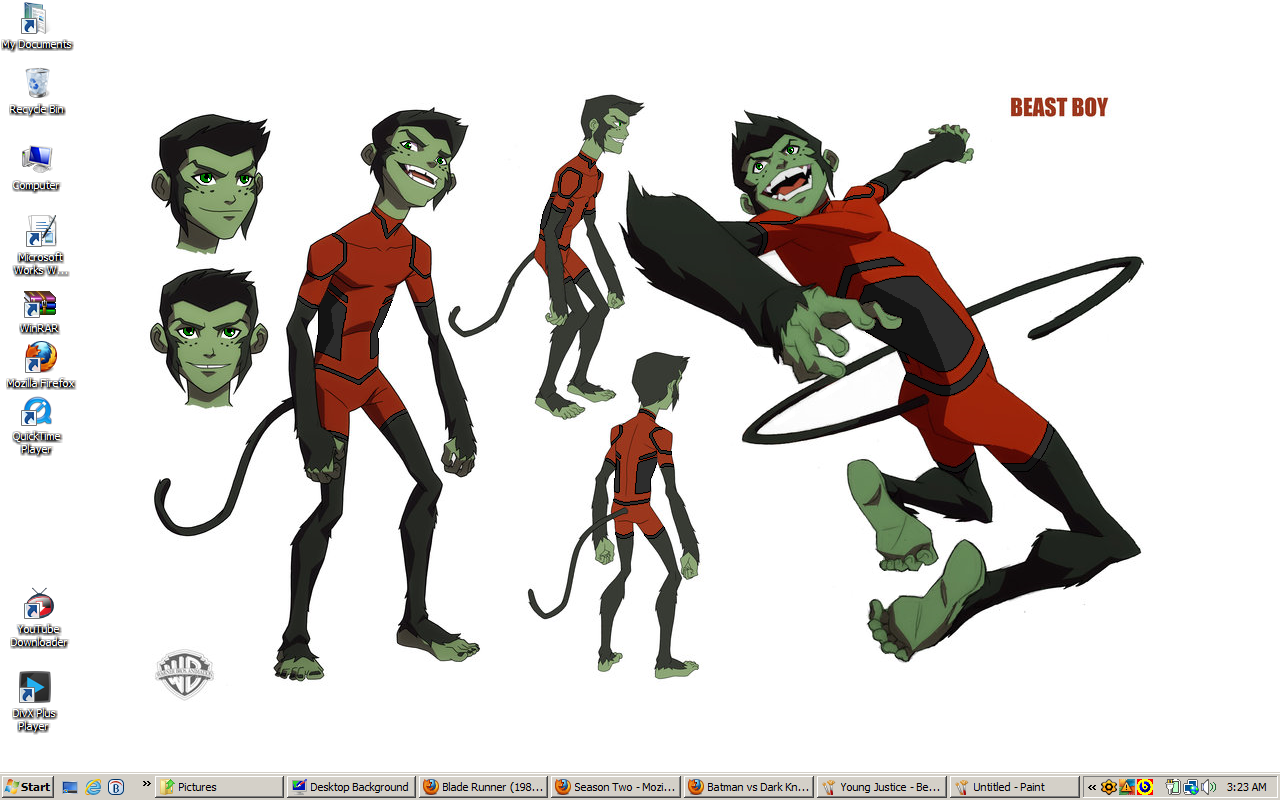
Task: Click the 3:23 AM clock
Action: (x=1246, y=787)
